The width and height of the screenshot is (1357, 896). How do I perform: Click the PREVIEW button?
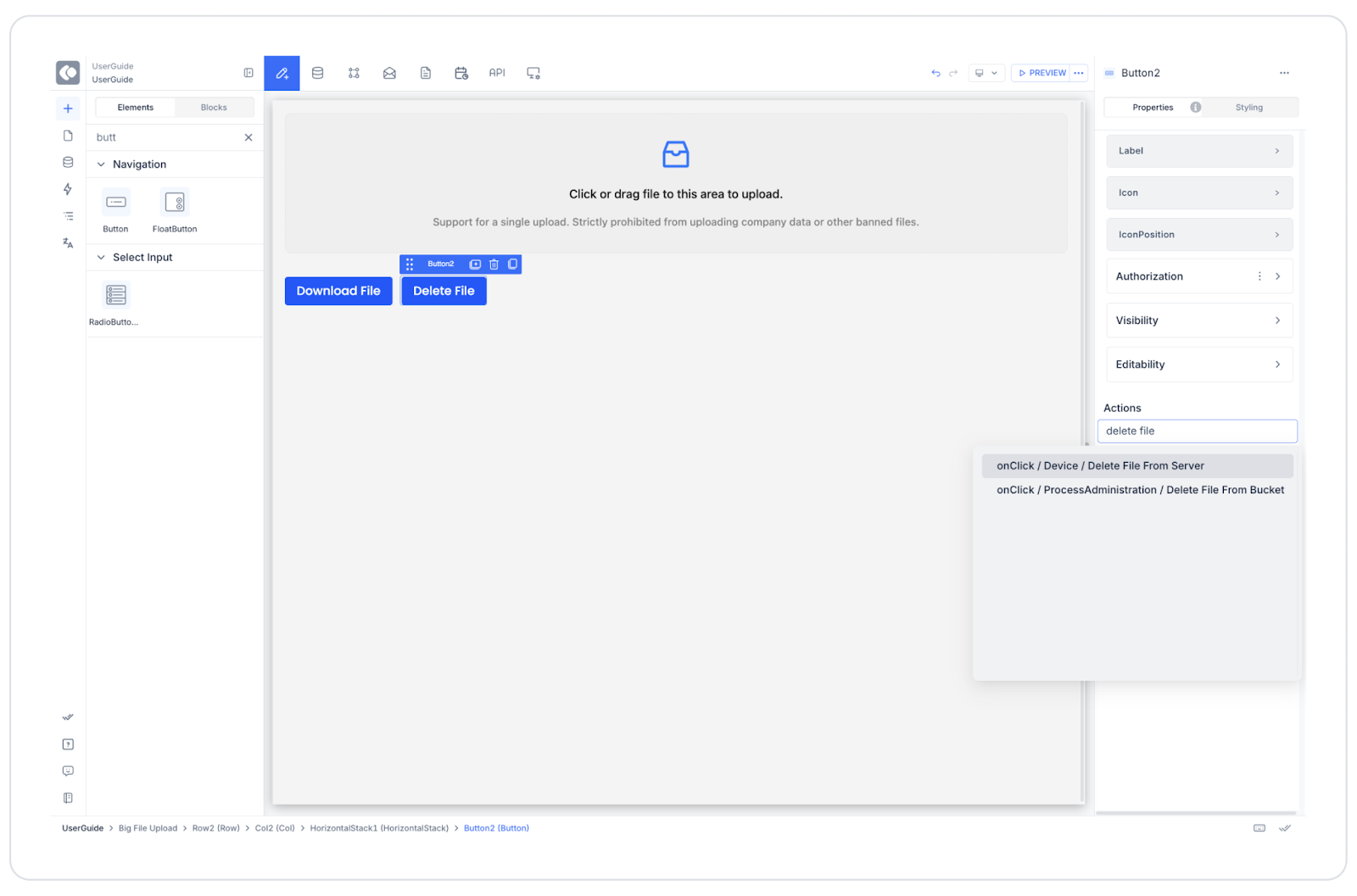click(1041, 73)
